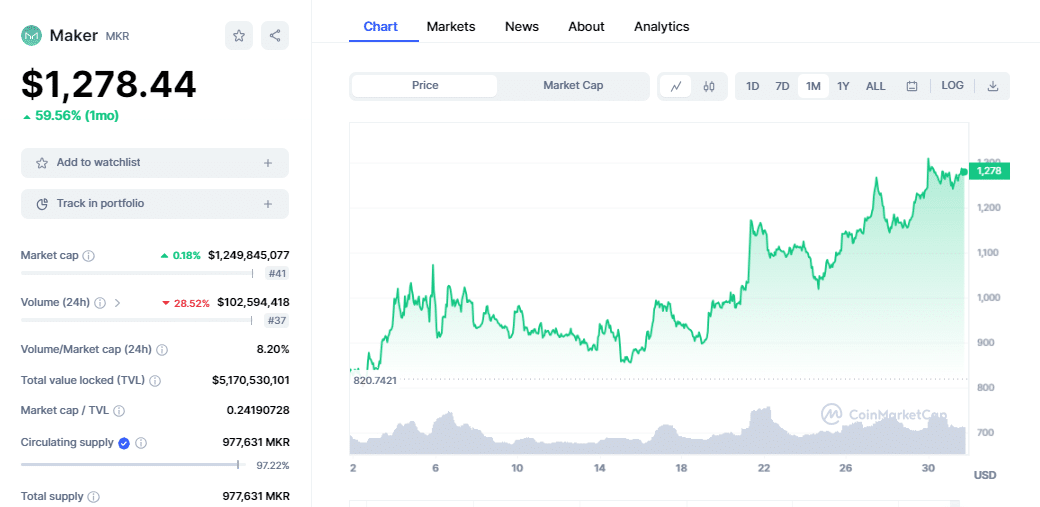This screenshot has width=1040, height=507.
Task: Click the Market cap progress bar
Action: click(137, 273)
